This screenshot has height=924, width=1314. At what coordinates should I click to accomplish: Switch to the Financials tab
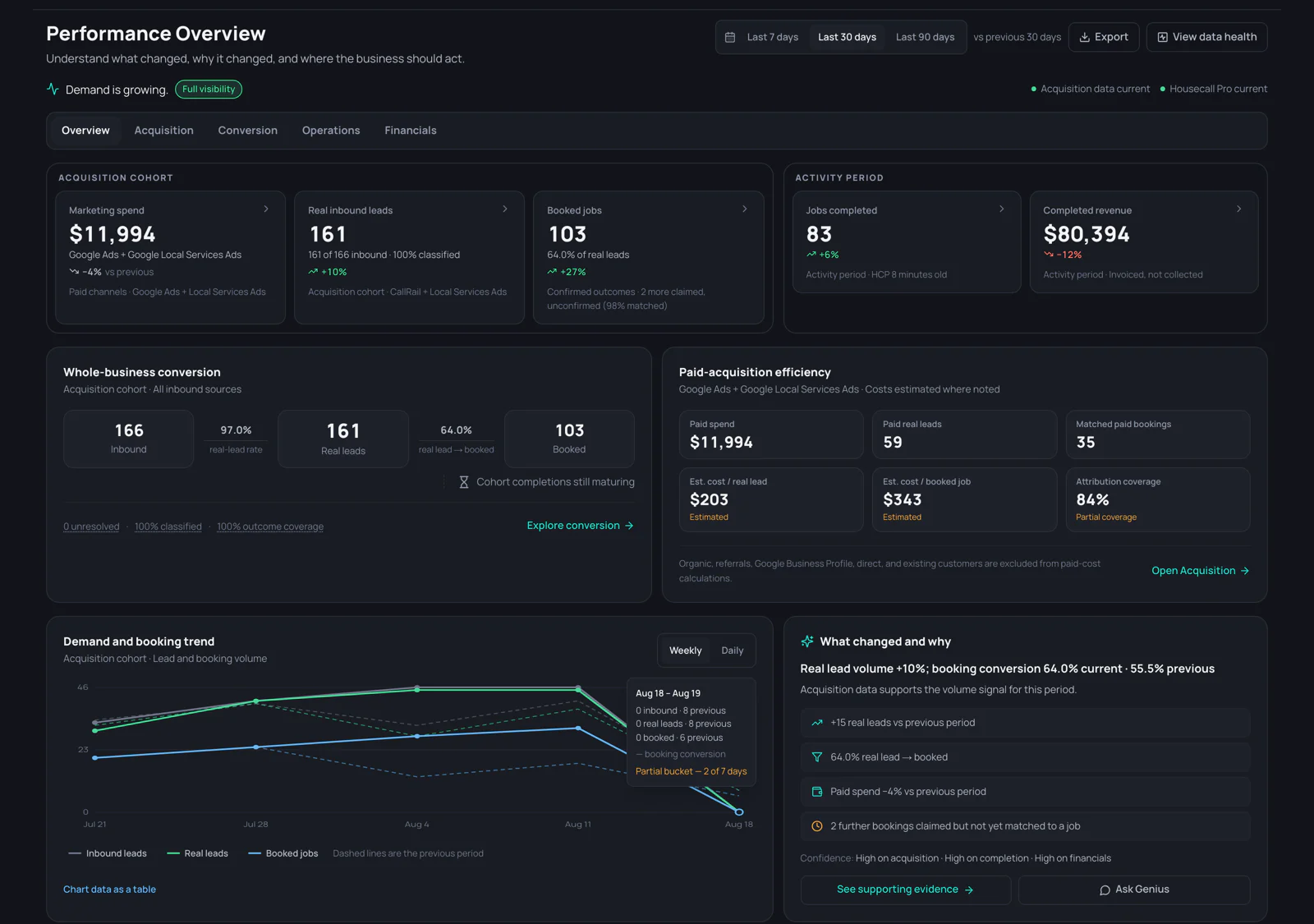[411, 131]
